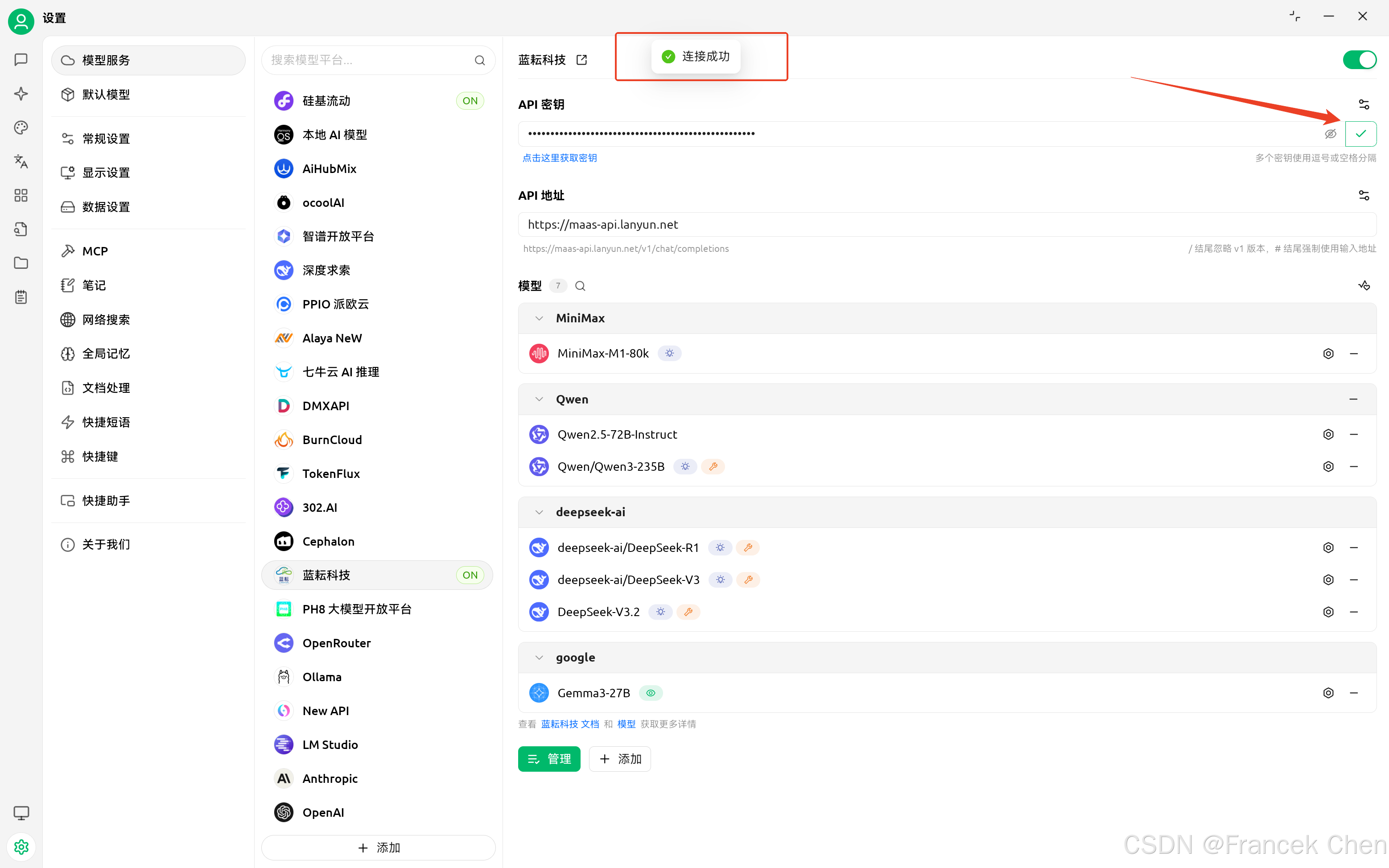Open 模型 details link at bottom
Screen dimensions: 1389x868
tap(626, 724)
